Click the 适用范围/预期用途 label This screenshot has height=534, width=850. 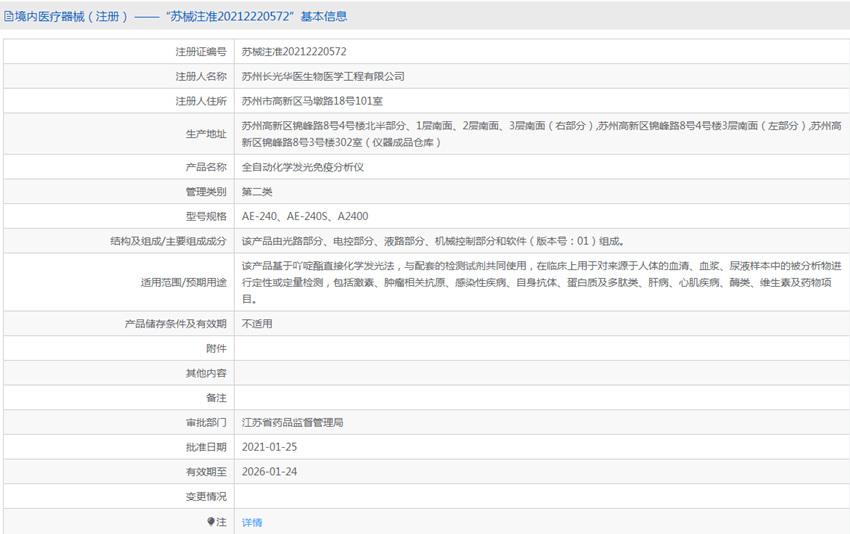tap(184, 282)
